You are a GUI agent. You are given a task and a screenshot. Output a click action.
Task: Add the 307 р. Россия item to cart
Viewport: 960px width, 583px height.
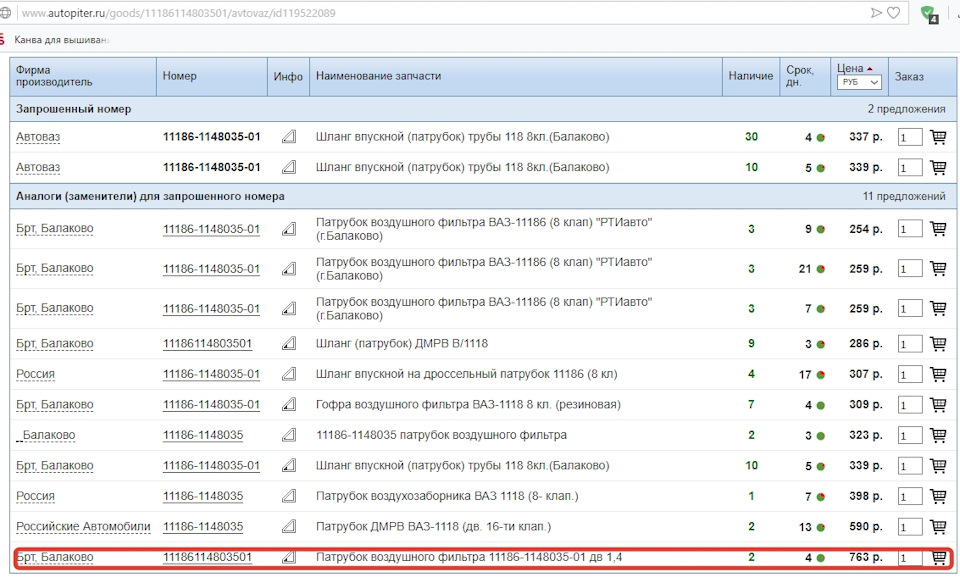pos(938,374)
